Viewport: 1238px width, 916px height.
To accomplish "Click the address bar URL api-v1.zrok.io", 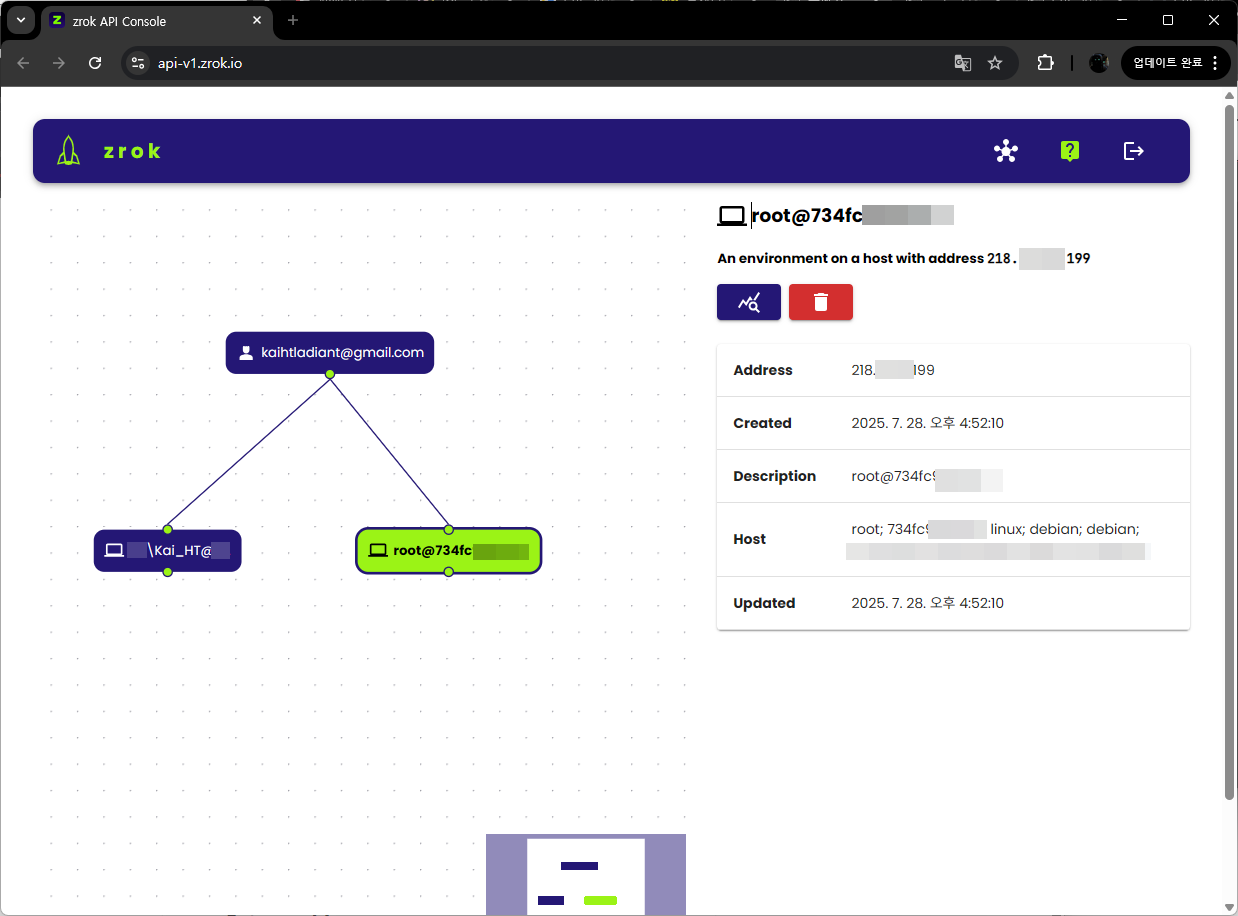I will click(200, 64).
